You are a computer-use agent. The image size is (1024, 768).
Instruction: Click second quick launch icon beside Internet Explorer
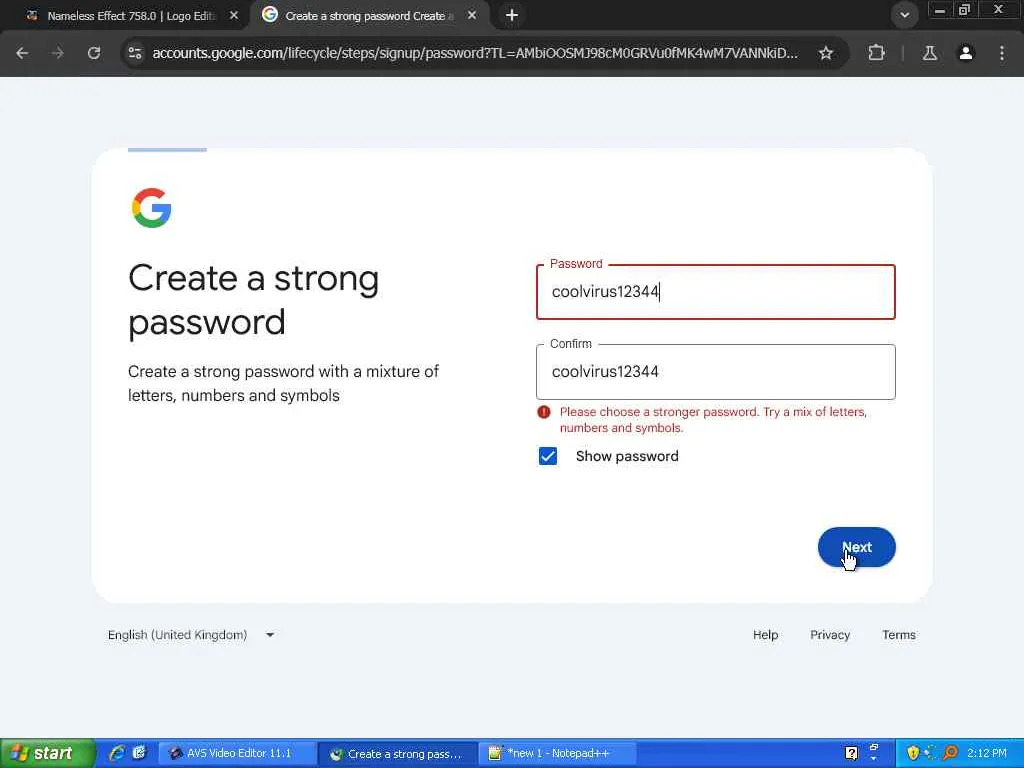(x=139, y=754)
